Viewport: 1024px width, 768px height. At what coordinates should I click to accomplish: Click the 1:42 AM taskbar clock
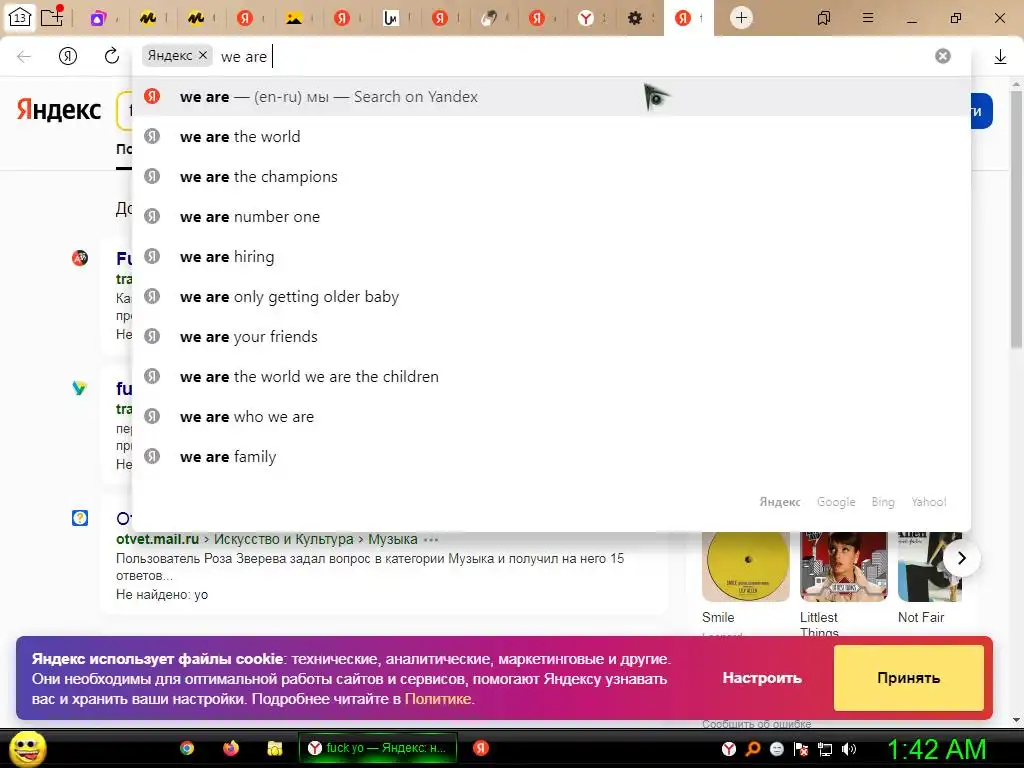pyautogui.click(x=936, y=749)
